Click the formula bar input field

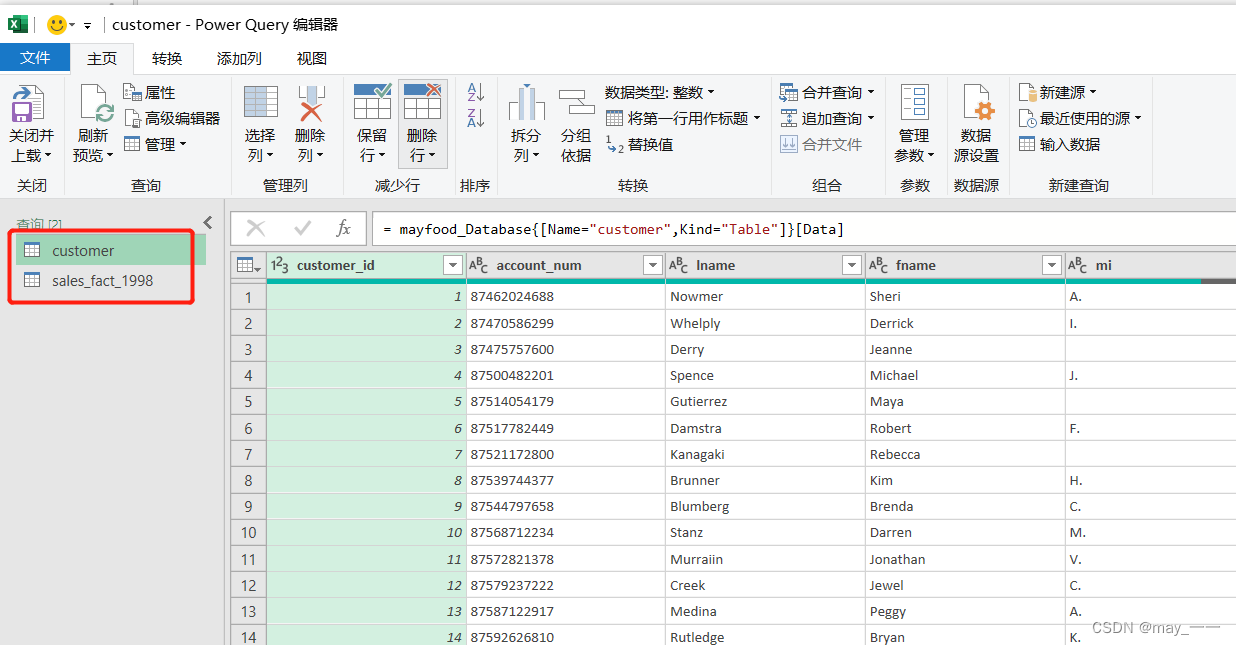803,229
